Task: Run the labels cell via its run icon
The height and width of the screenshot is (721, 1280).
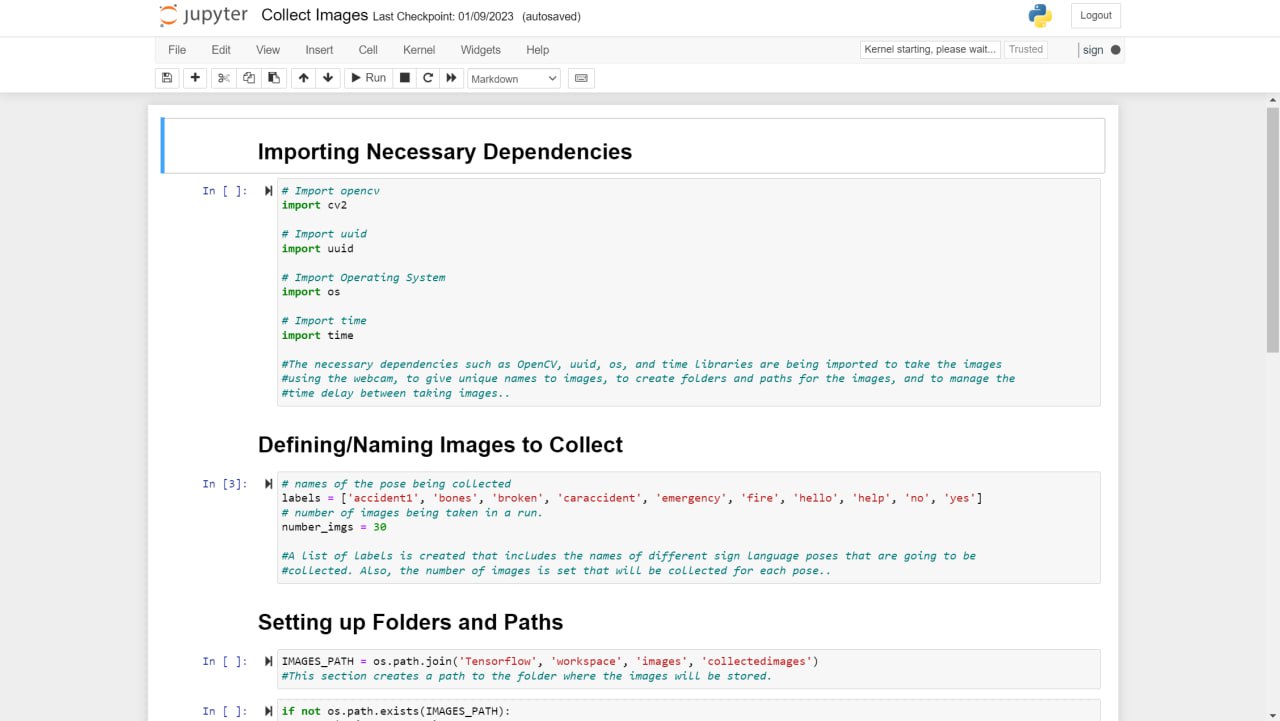Action: coord(268,484)
